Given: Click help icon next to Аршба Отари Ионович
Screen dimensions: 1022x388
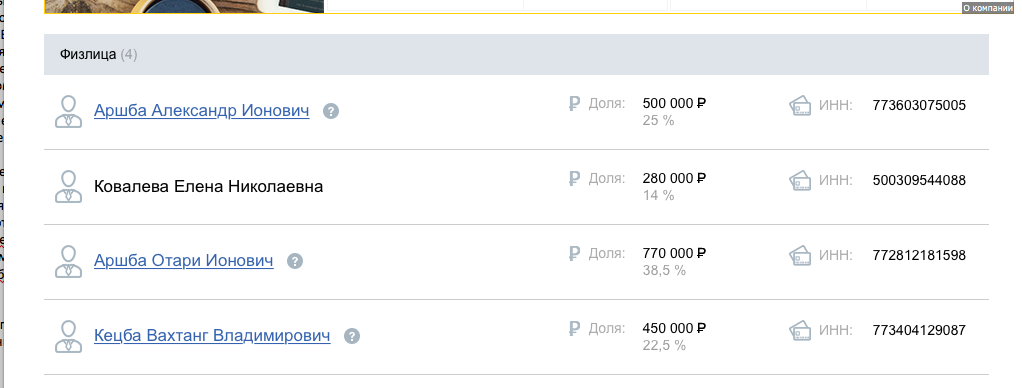Looking at the screenshot, I should point(295,261).
